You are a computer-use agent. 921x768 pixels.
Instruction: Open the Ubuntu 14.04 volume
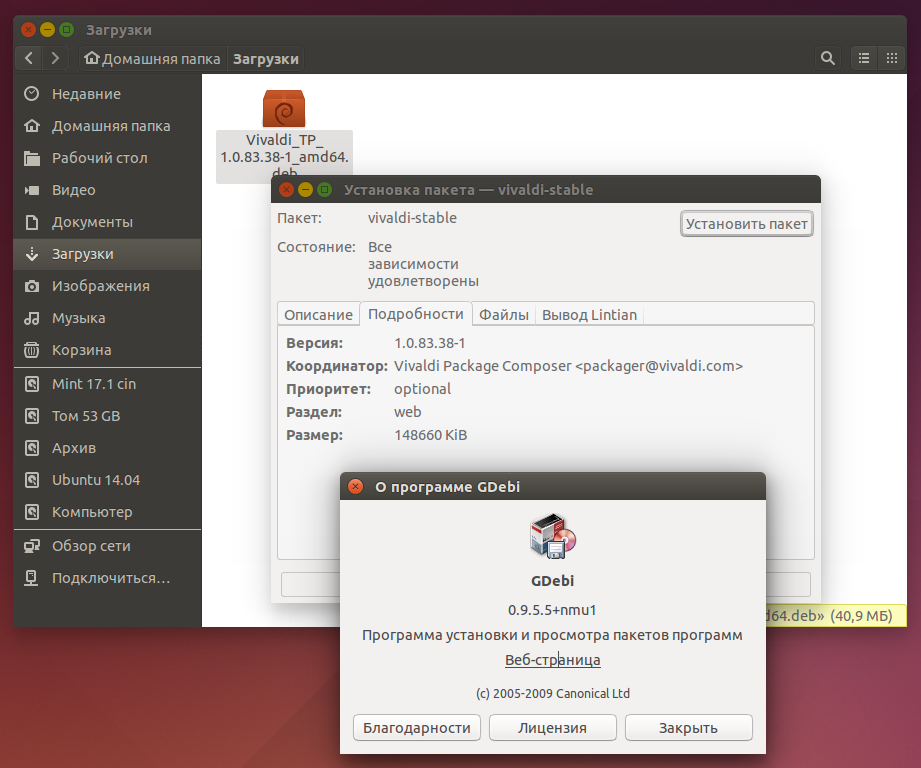107,480
